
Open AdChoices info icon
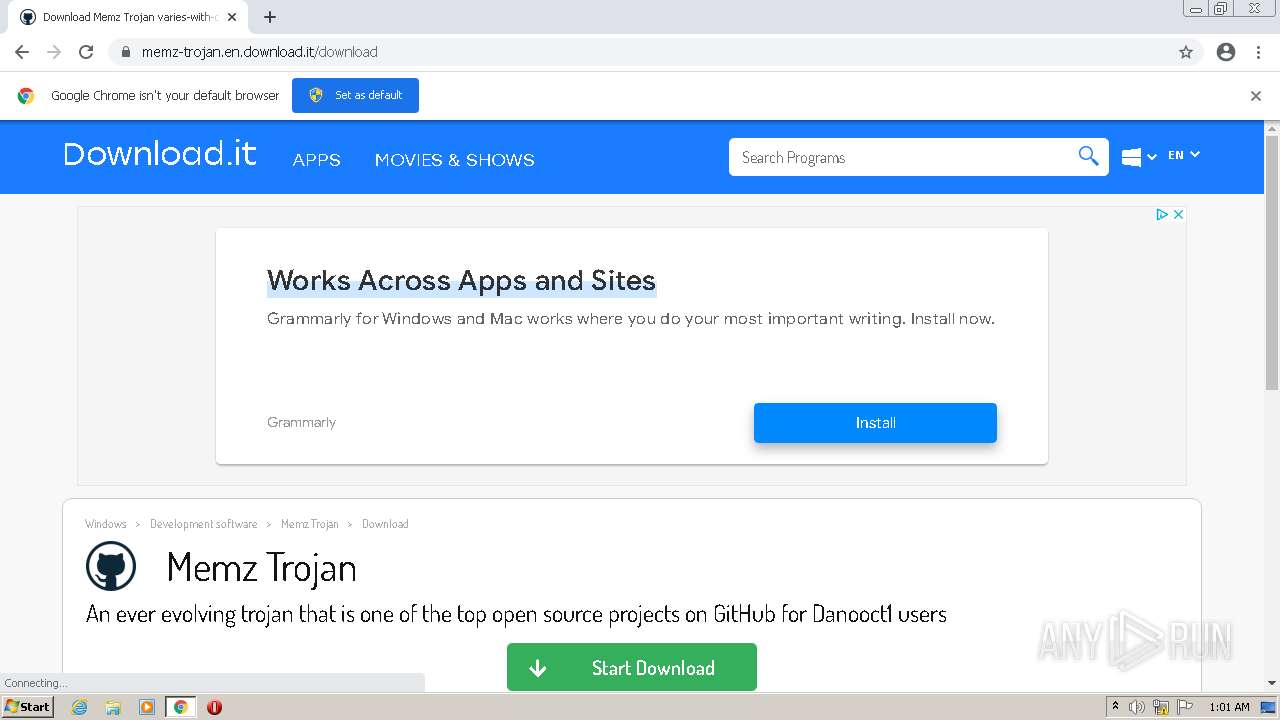1162,214
